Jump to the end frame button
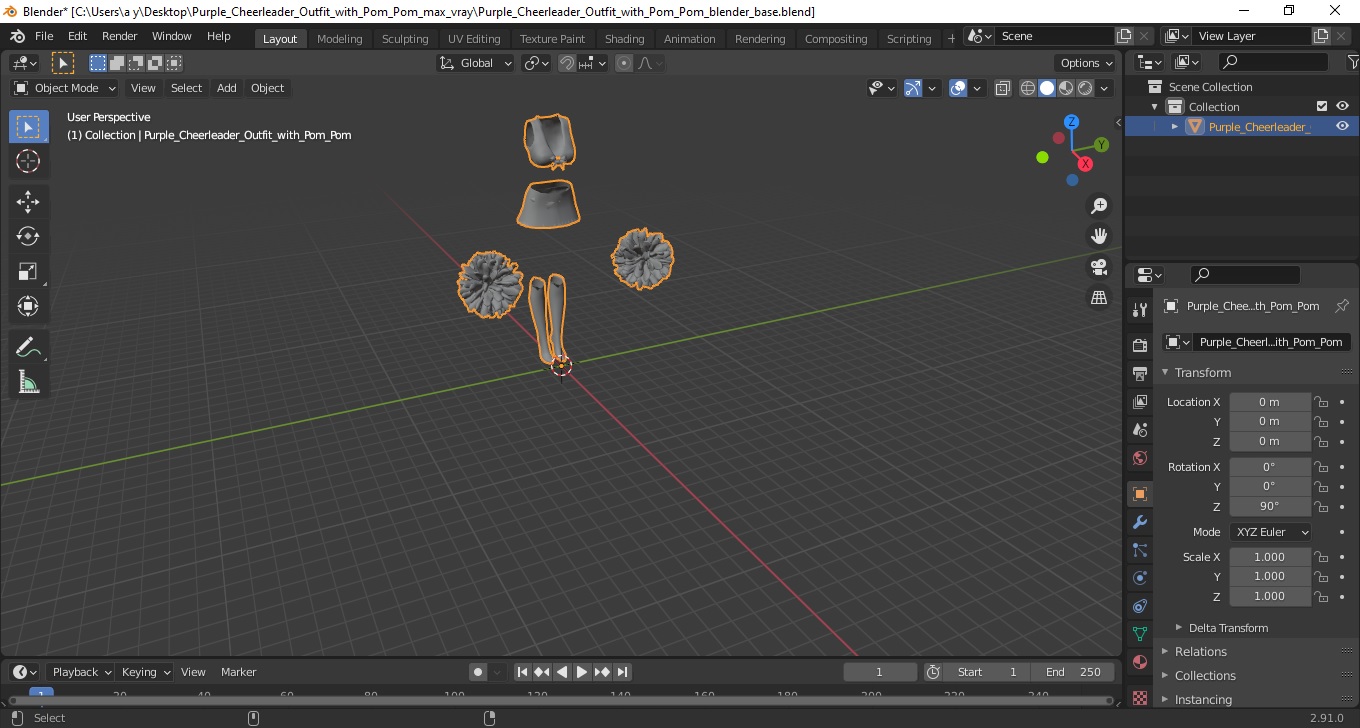The image size is (1360, 728). tap(622, 672)
